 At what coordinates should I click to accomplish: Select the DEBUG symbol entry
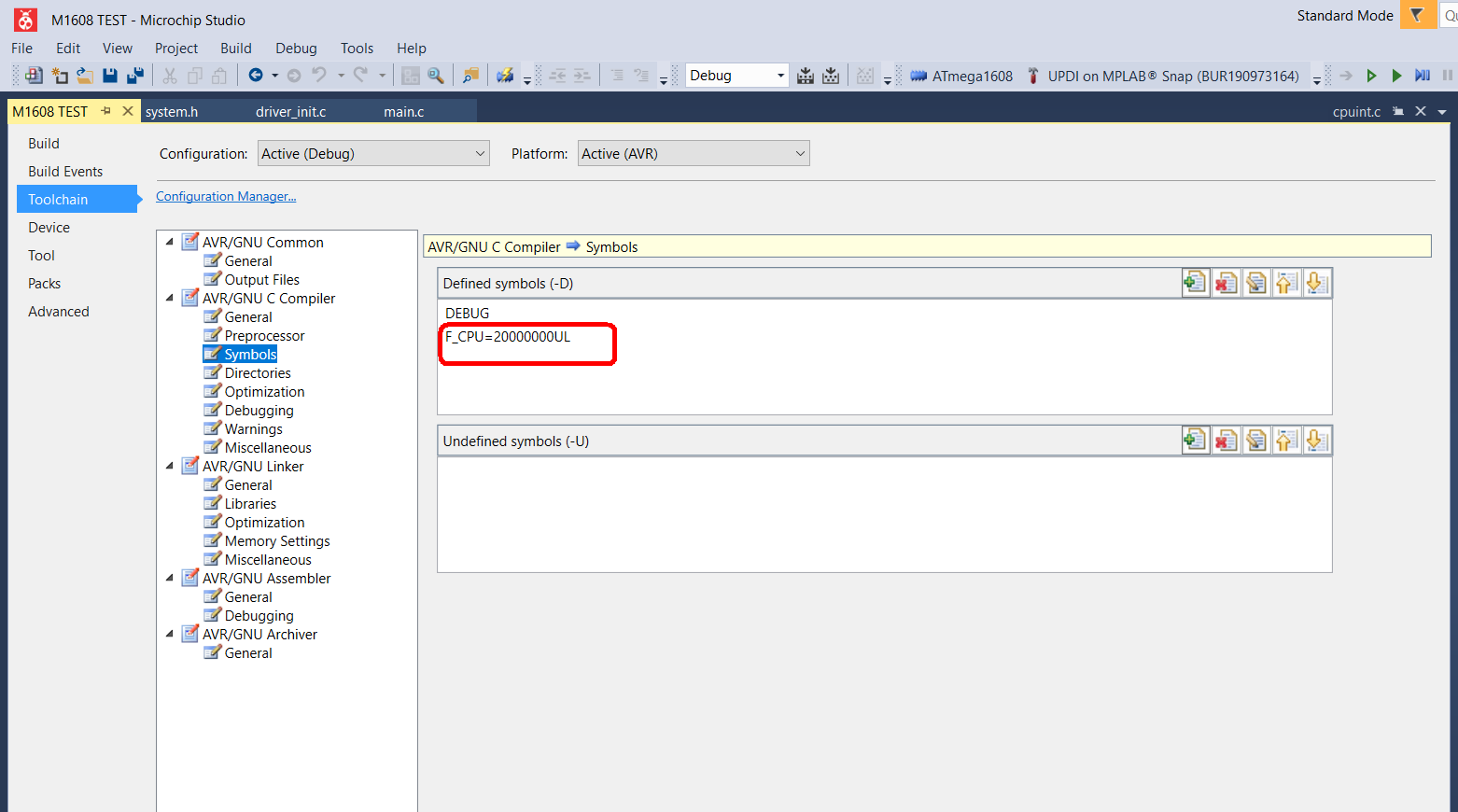point(468,313)
